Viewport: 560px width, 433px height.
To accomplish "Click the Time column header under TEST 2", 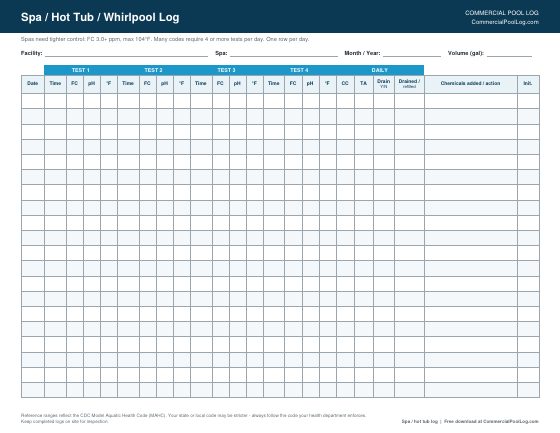I will (128, 84).
